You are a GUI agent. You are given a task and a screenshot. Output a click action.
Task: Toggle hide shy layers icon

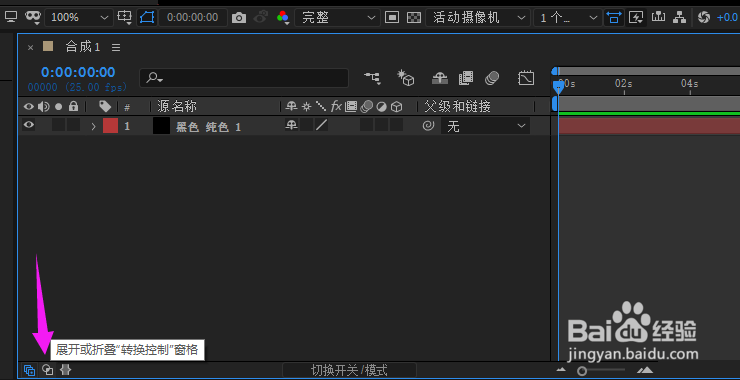pos(439,78)
